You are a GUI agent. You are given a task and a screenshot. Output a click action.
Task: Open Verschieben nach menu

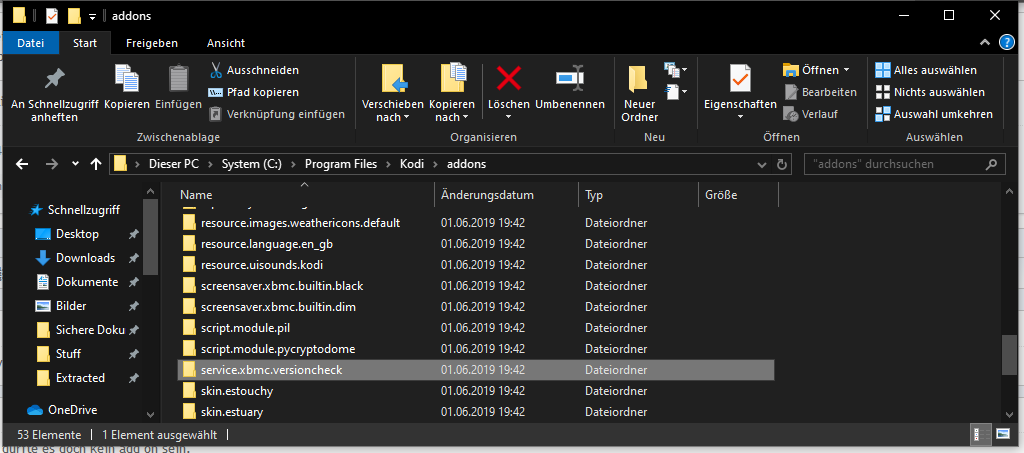pos(392,94)
